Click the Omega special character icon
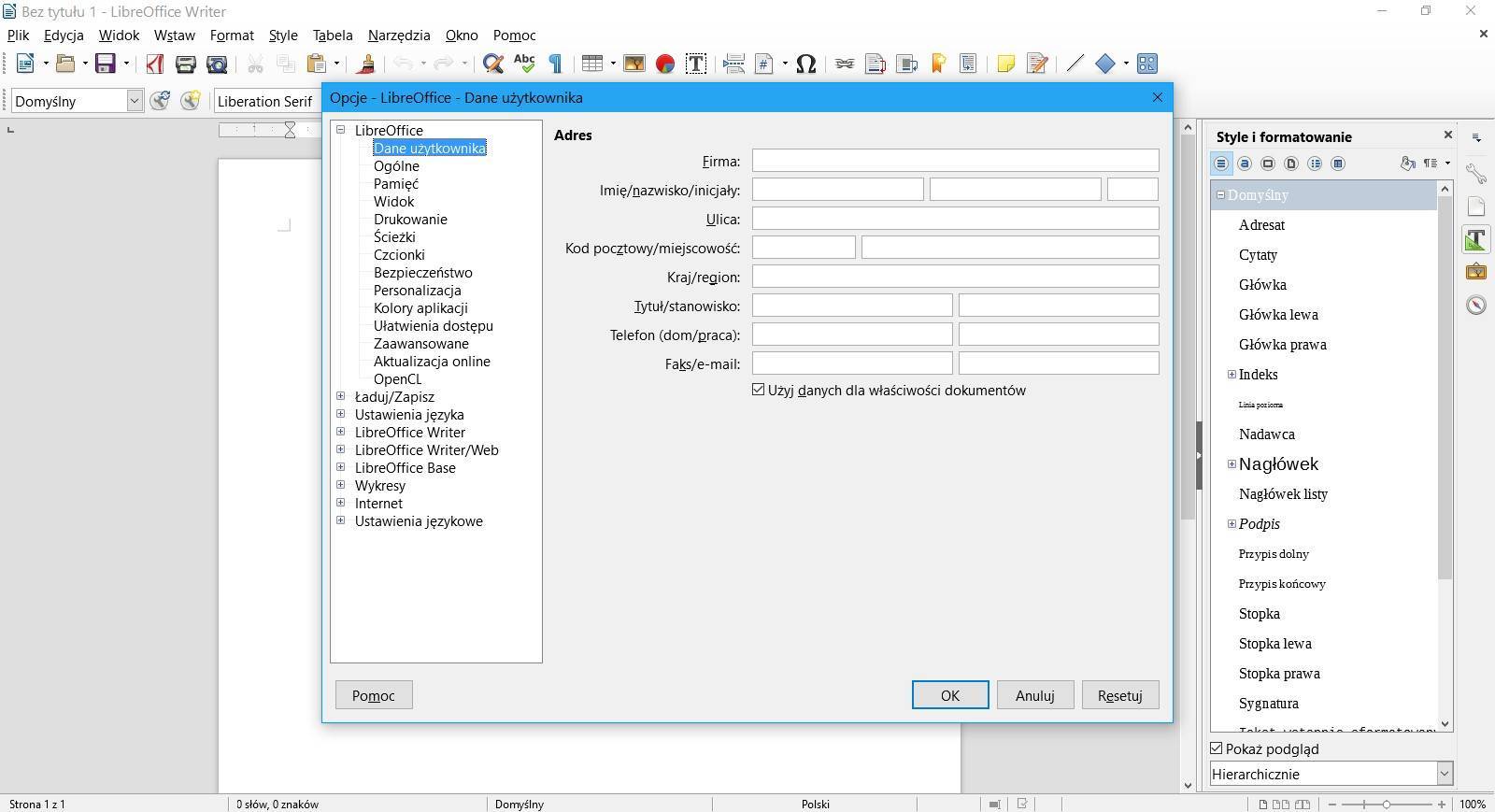 click(x=806, y=64)
